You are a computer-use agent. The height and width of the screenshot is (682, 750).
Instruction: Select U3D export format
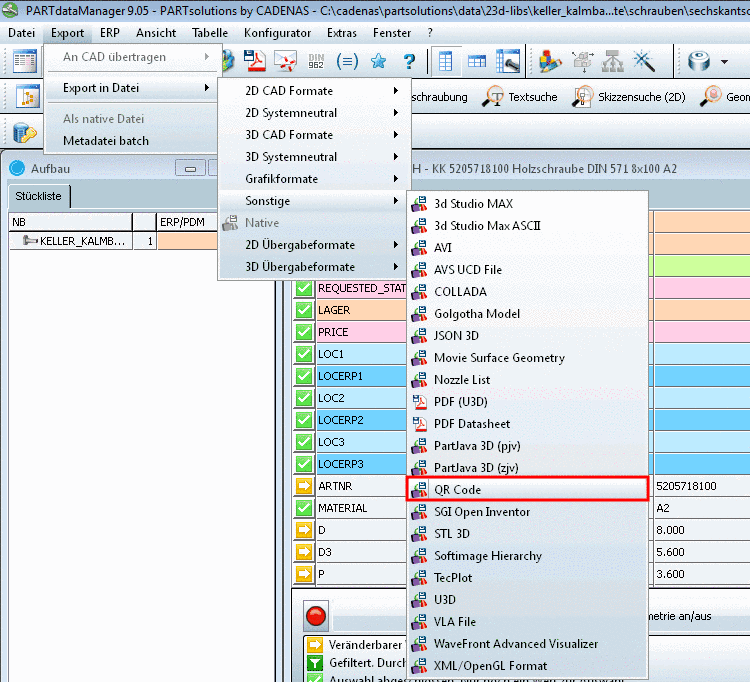point(527,600)
